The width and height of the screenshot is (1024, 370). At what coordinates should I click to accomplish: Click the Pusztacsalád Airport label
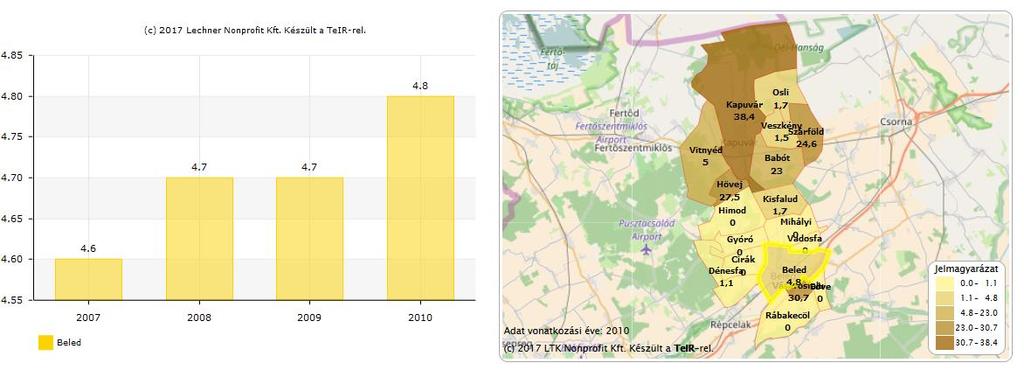click(x=647, y=230)
